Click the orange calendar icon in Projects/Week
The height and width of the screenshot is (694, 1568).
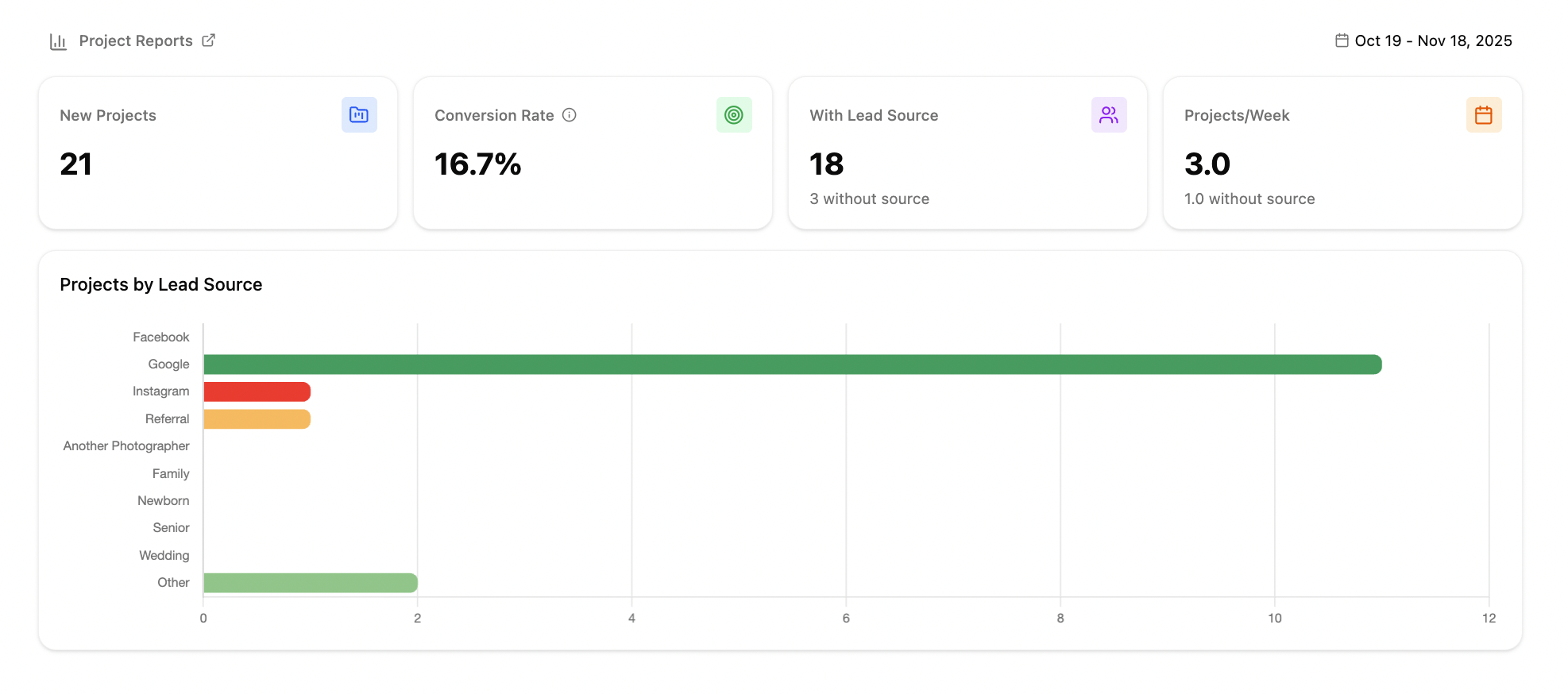(x=1484, y=115)
